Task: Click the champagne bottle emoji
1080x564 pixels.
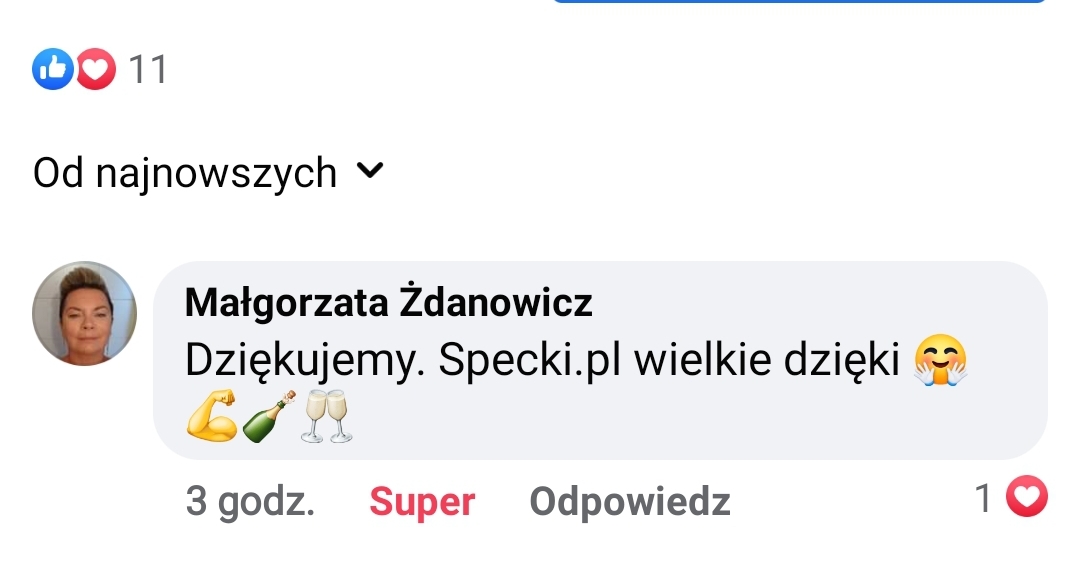Action: tap(269, 416)
